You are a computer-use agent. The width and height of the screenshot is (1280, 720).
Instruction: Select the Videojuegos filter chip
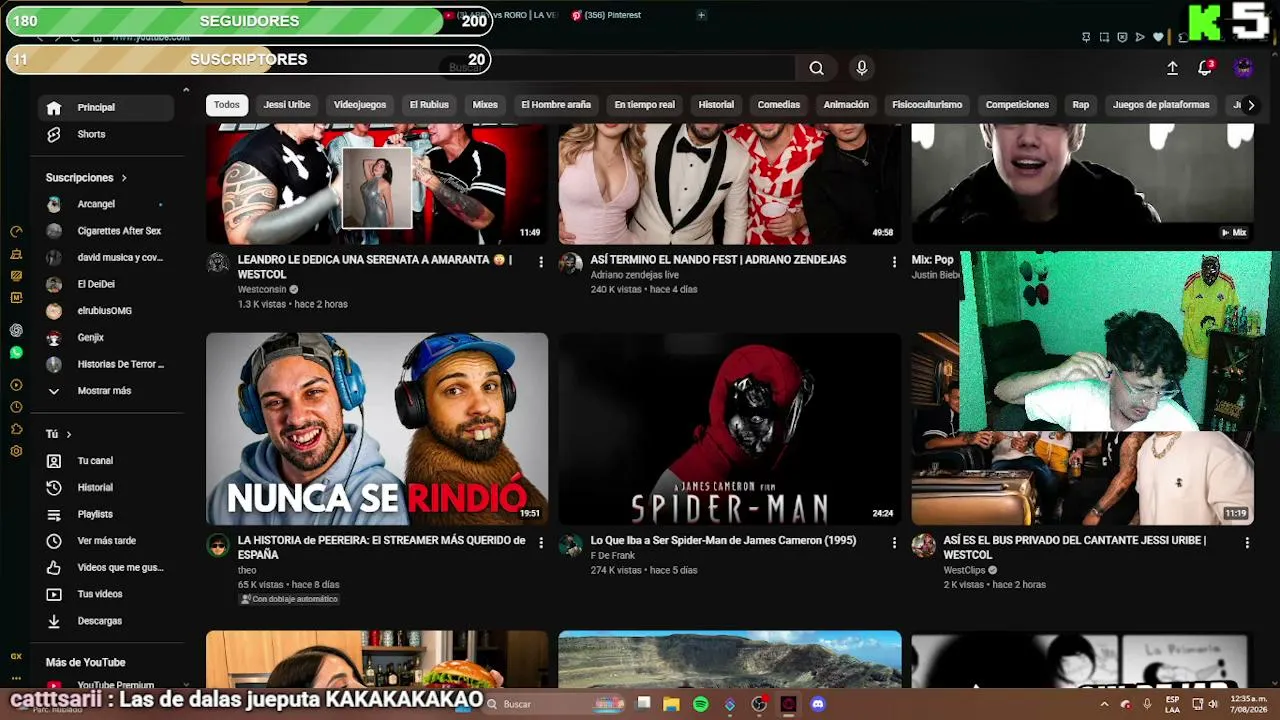click(360, 105)
